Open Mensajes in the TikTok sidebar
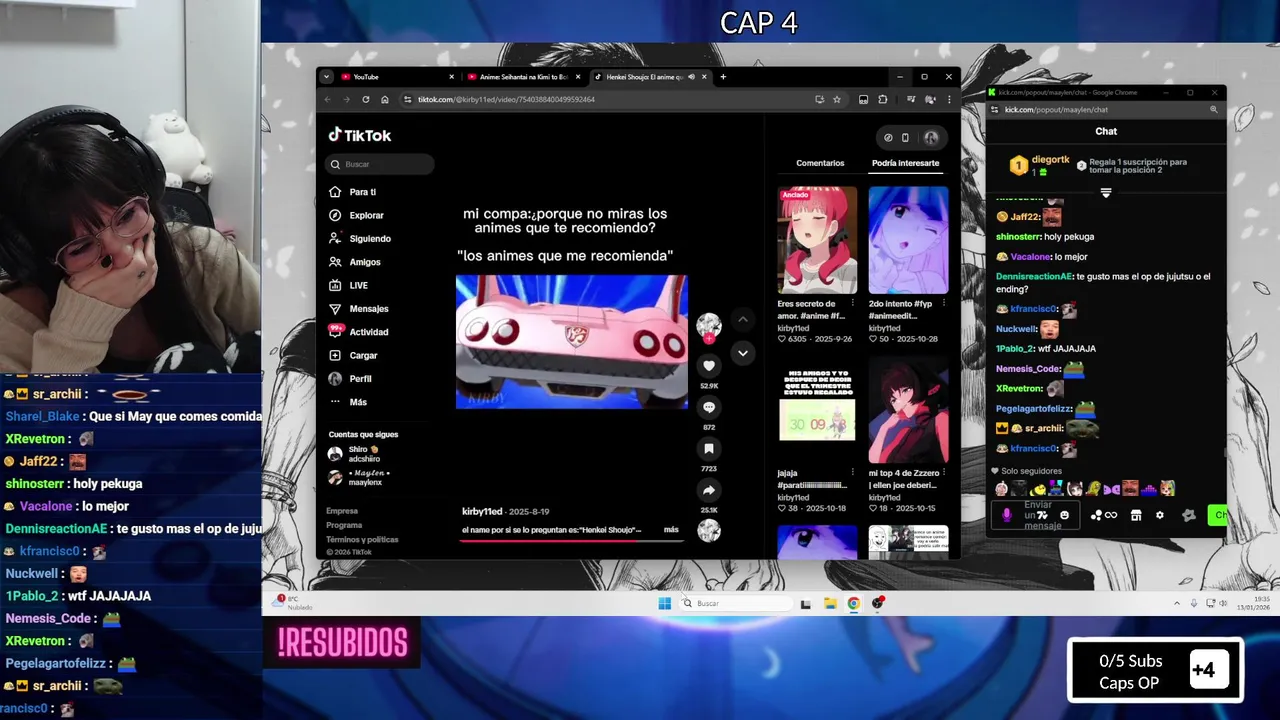Screen dimensions: 1280x720 (x=359, y=309)
